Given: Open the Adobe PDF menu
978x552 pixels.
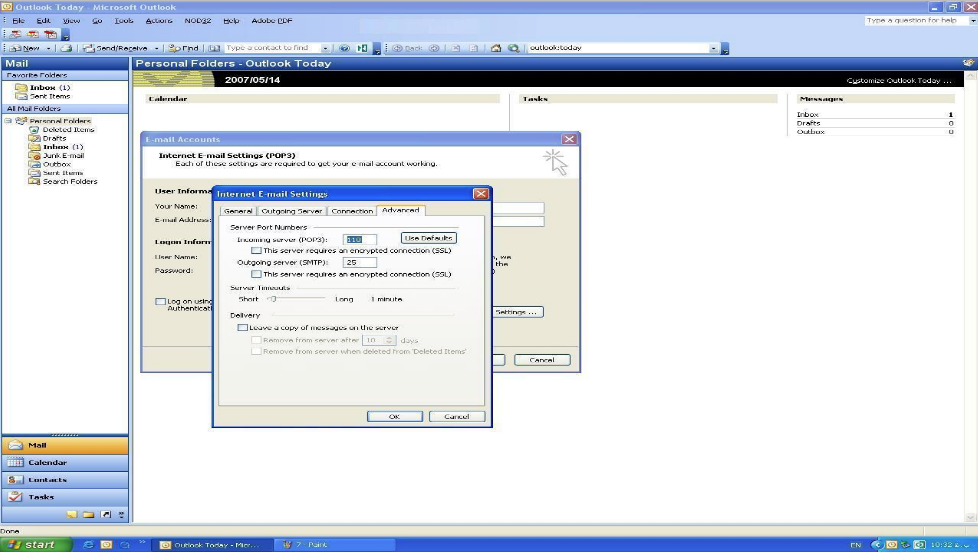Looking at the screenshot, I should pyautogui.click(x=272, y=21).
